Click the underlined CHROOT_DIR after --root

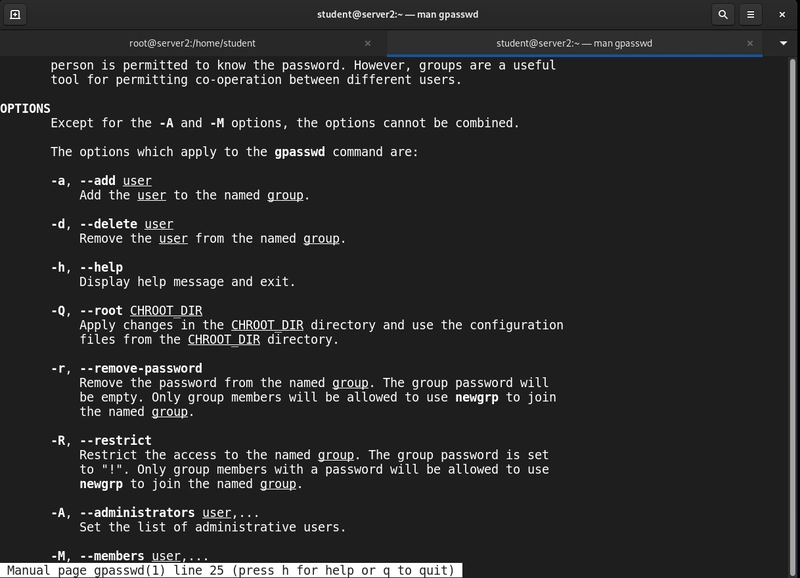click(166, 311)
